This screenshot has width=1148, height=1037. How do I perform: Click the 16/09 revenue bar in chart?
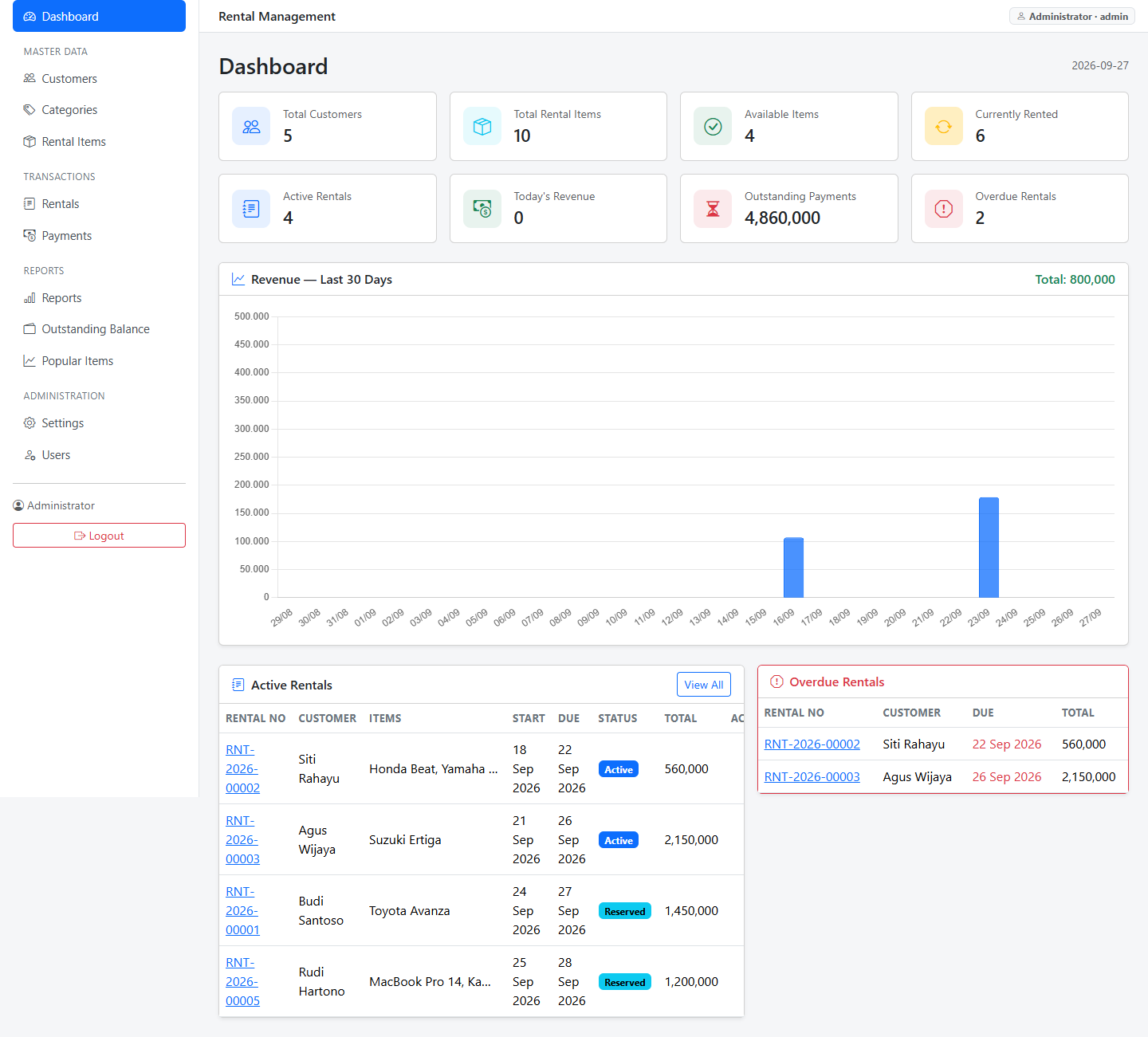(x=793, y=568)
